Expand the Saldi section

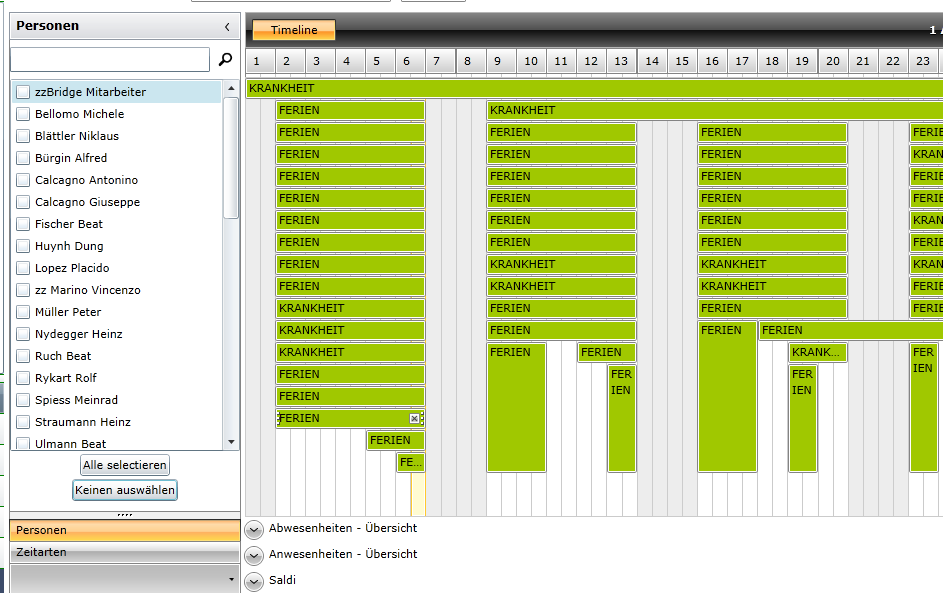click(x=254, y=582)
